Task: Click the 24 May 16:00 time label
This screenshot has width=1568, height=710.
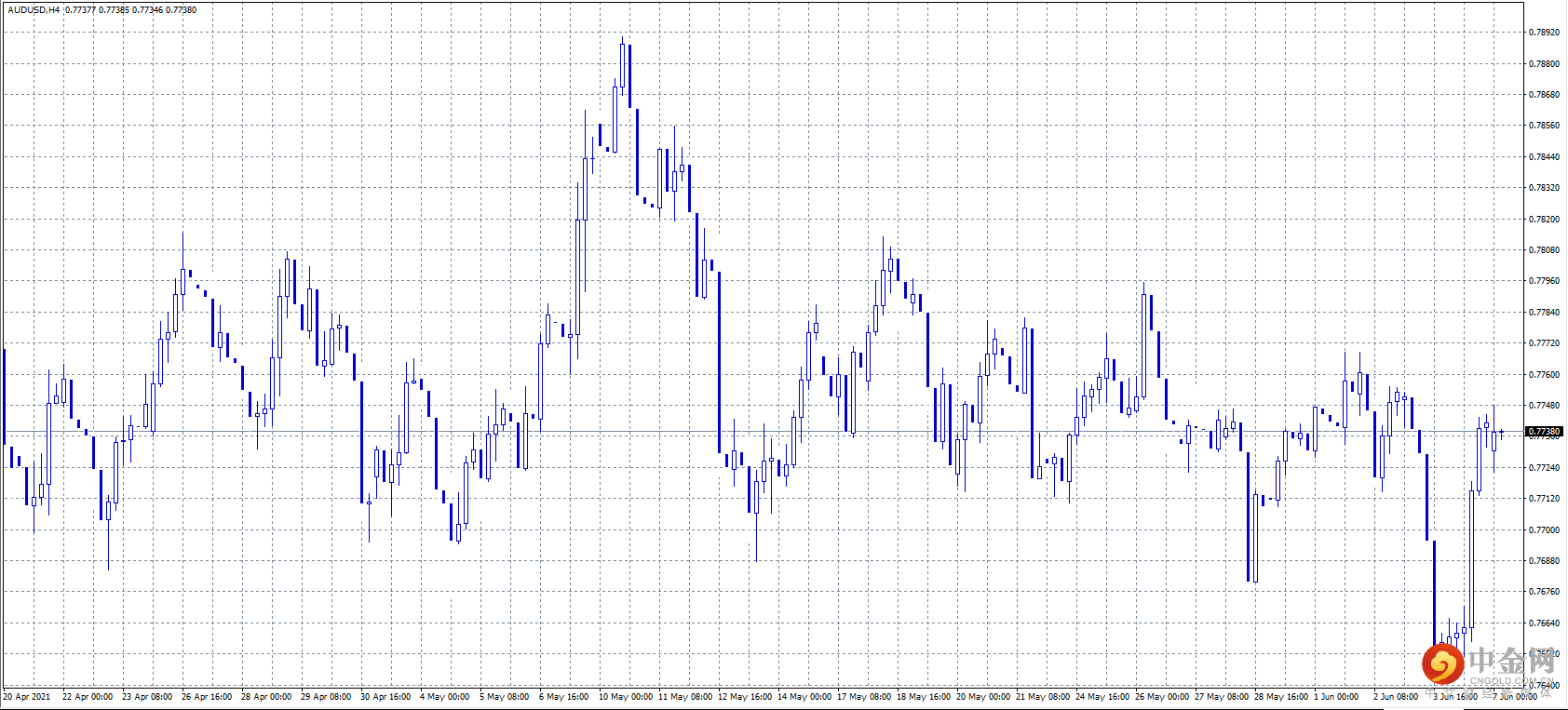Action: [1102, 697]
